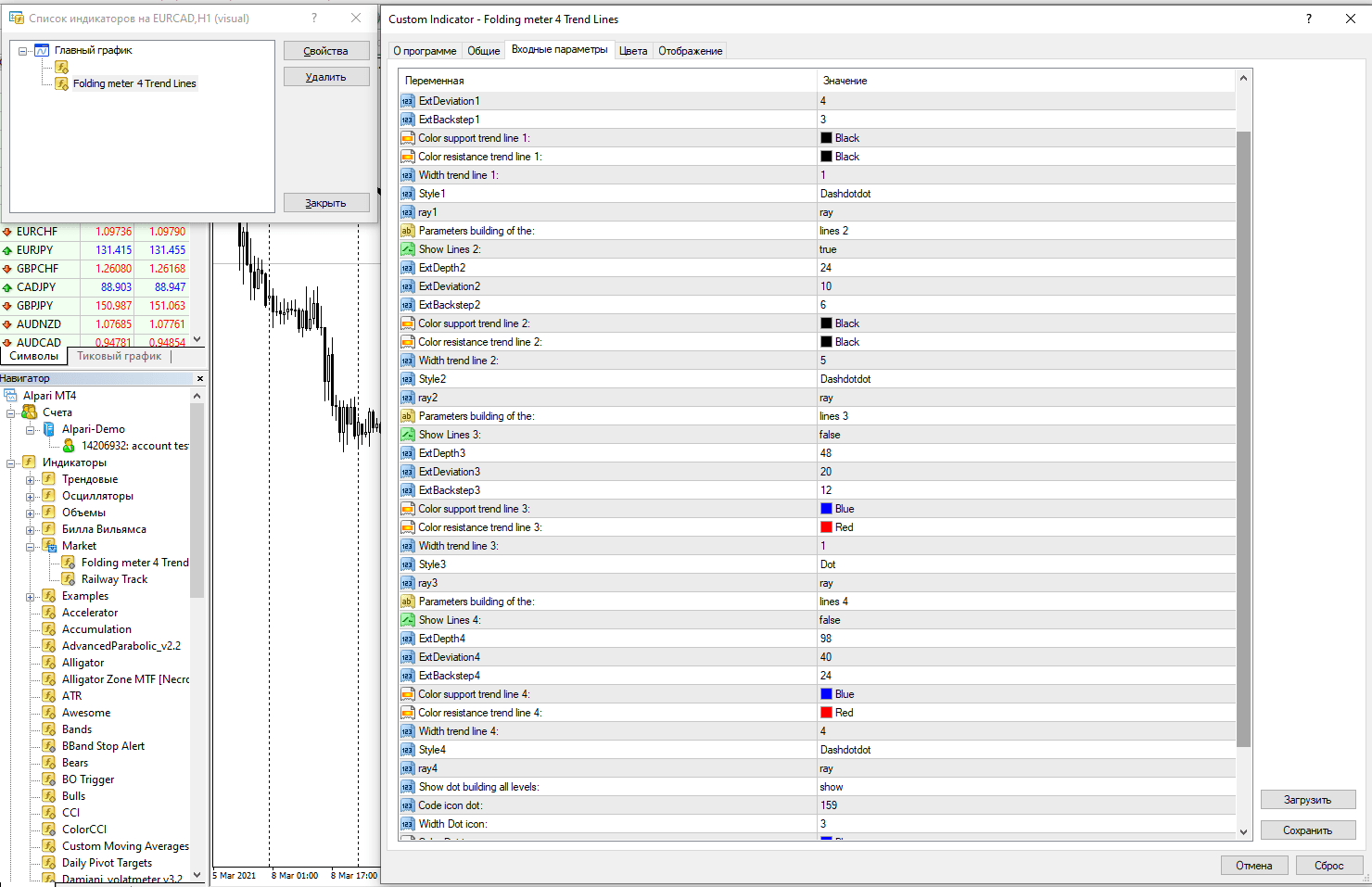The height and width of the screenshot is (887, 1372).
Task: Click the icon beside Show Lines 2
Action: [407, 249]
